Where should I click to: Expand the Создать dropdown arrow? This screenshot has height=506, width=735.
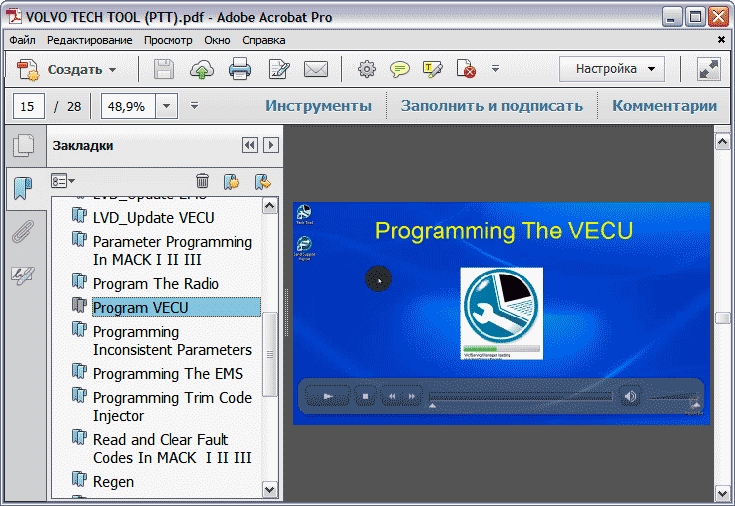[113, 70]
